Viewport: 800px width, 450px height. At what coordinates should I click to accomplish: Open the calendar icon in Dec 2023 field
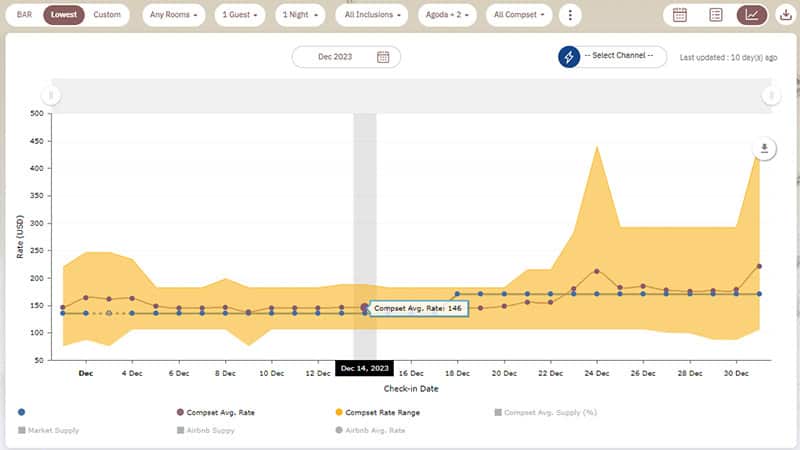[383, 57]
